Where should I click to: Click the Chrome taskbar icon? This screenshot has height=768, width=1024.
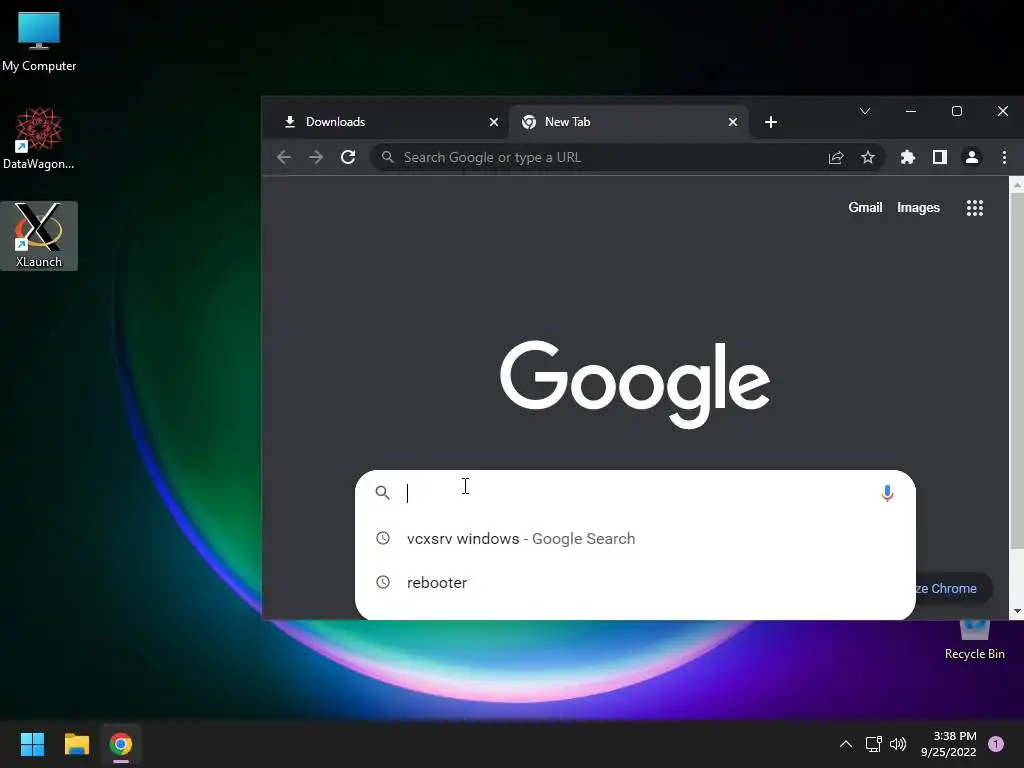pos(121,744)
